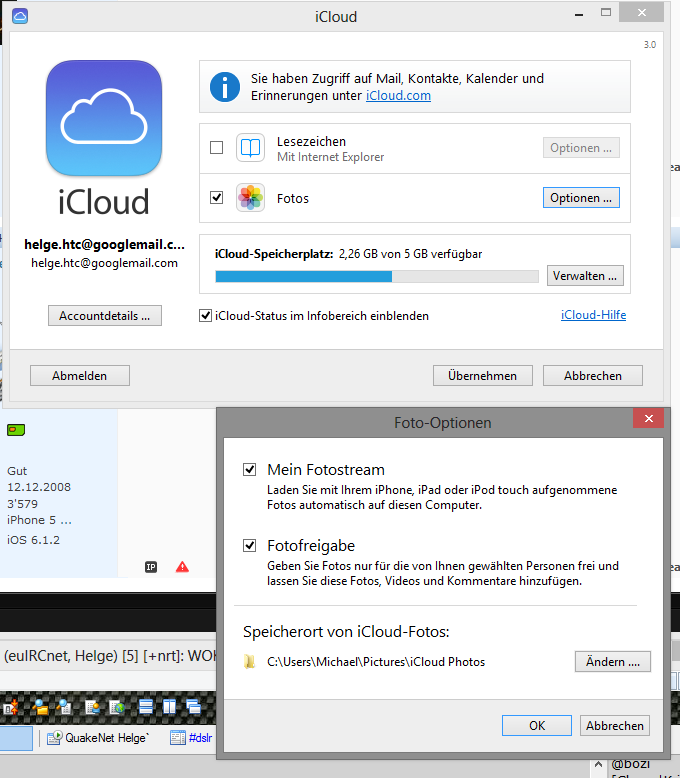This screenshot has height=778, width=680.
Task: Switch to the QuakeNet Helge` window tab
Action: 98,738
